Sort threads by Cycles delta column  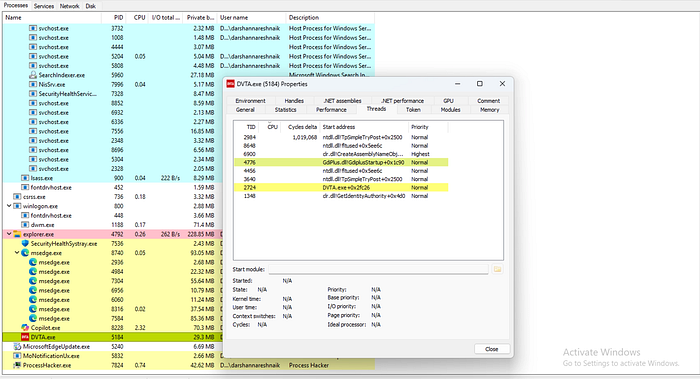tap(300, 127)
